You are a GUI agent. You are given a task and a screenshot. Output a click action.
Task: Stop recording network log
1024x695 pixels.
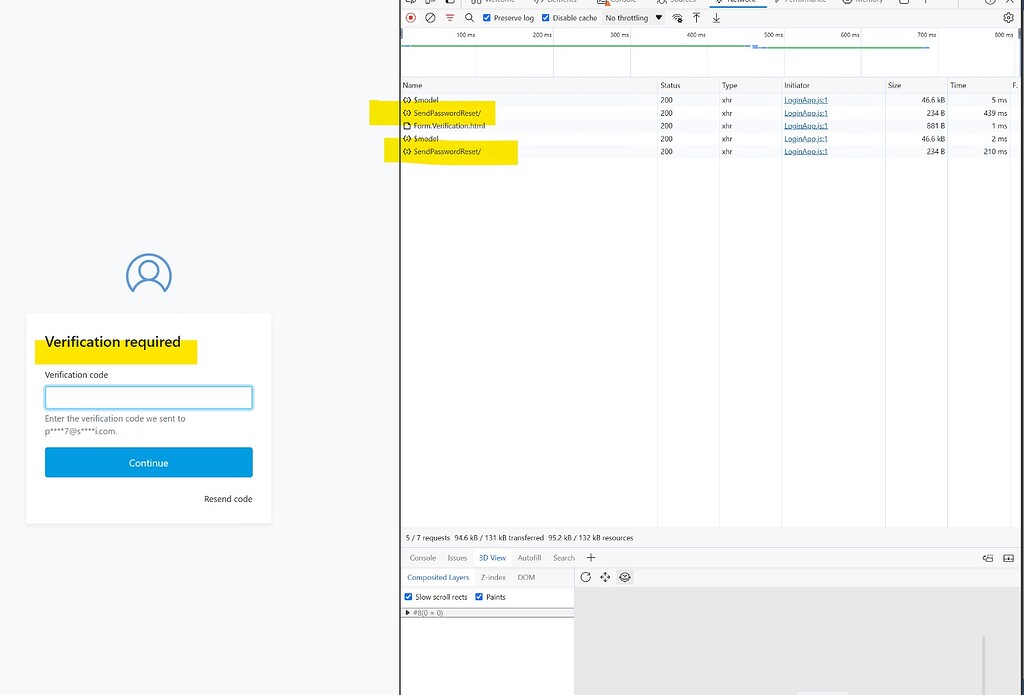[x=410, y=18]
